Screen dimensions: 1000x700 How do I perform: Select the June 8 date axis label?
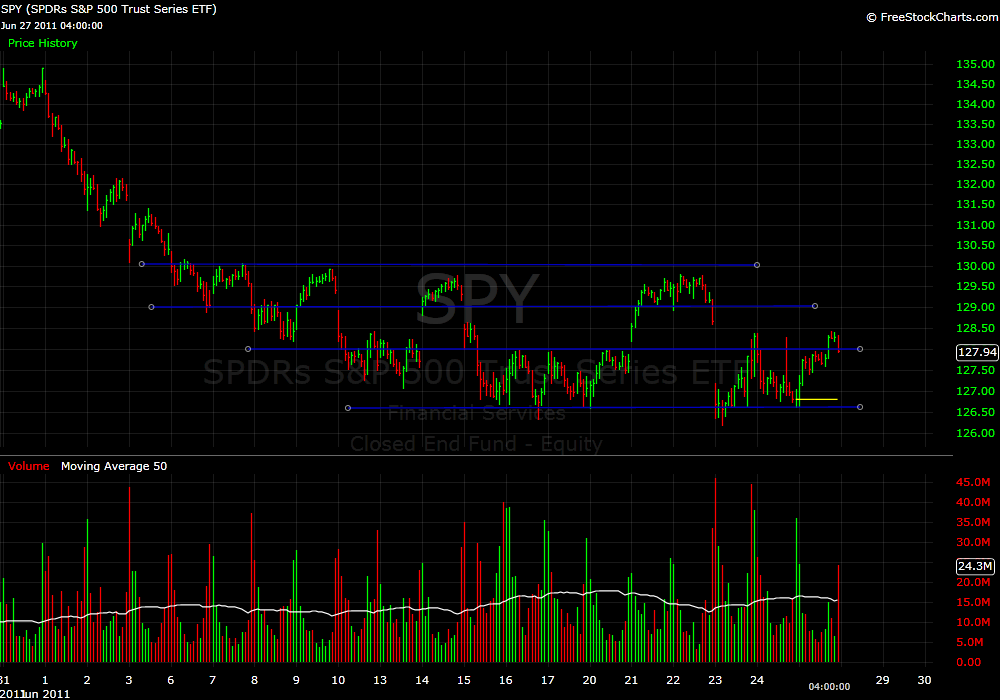(x=254, y=680)
